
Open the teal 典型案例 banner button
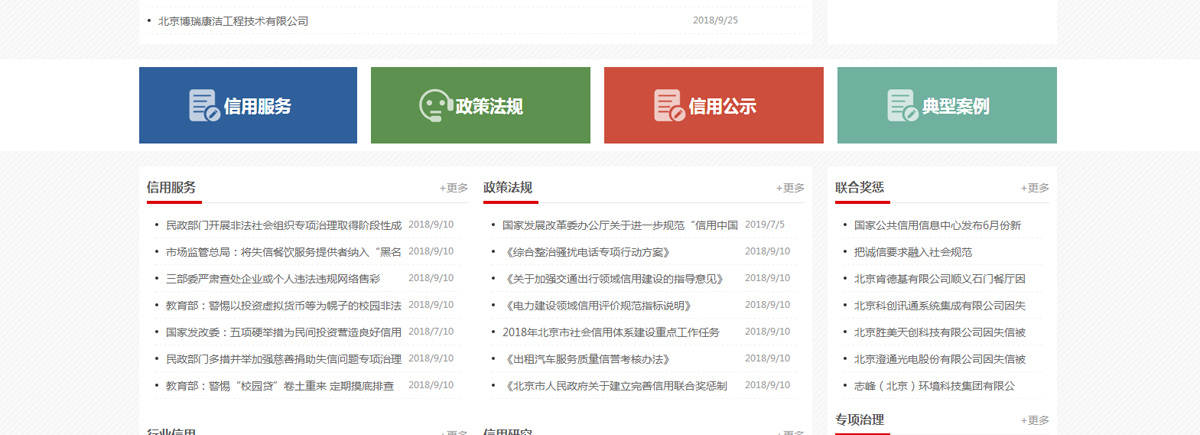coord(947,105)
